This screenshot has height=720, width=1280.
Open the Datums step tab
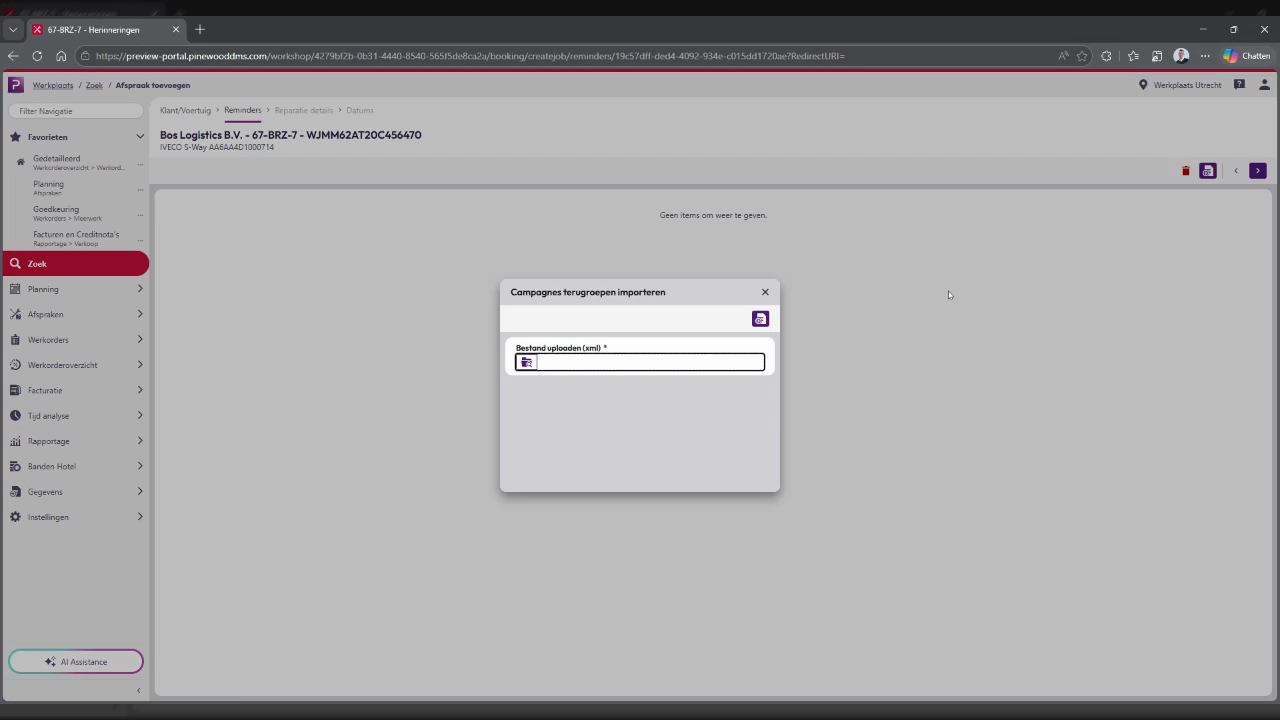[360, 110]
